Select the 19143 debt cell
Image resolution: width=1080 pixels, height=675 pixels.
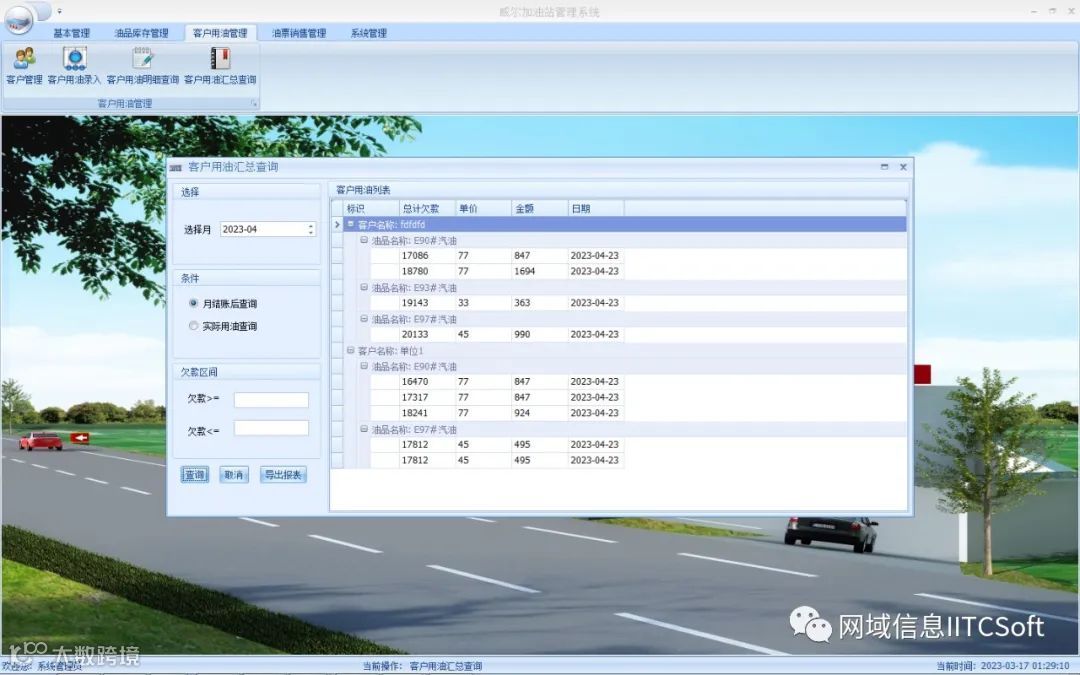[x=427, y=303]
